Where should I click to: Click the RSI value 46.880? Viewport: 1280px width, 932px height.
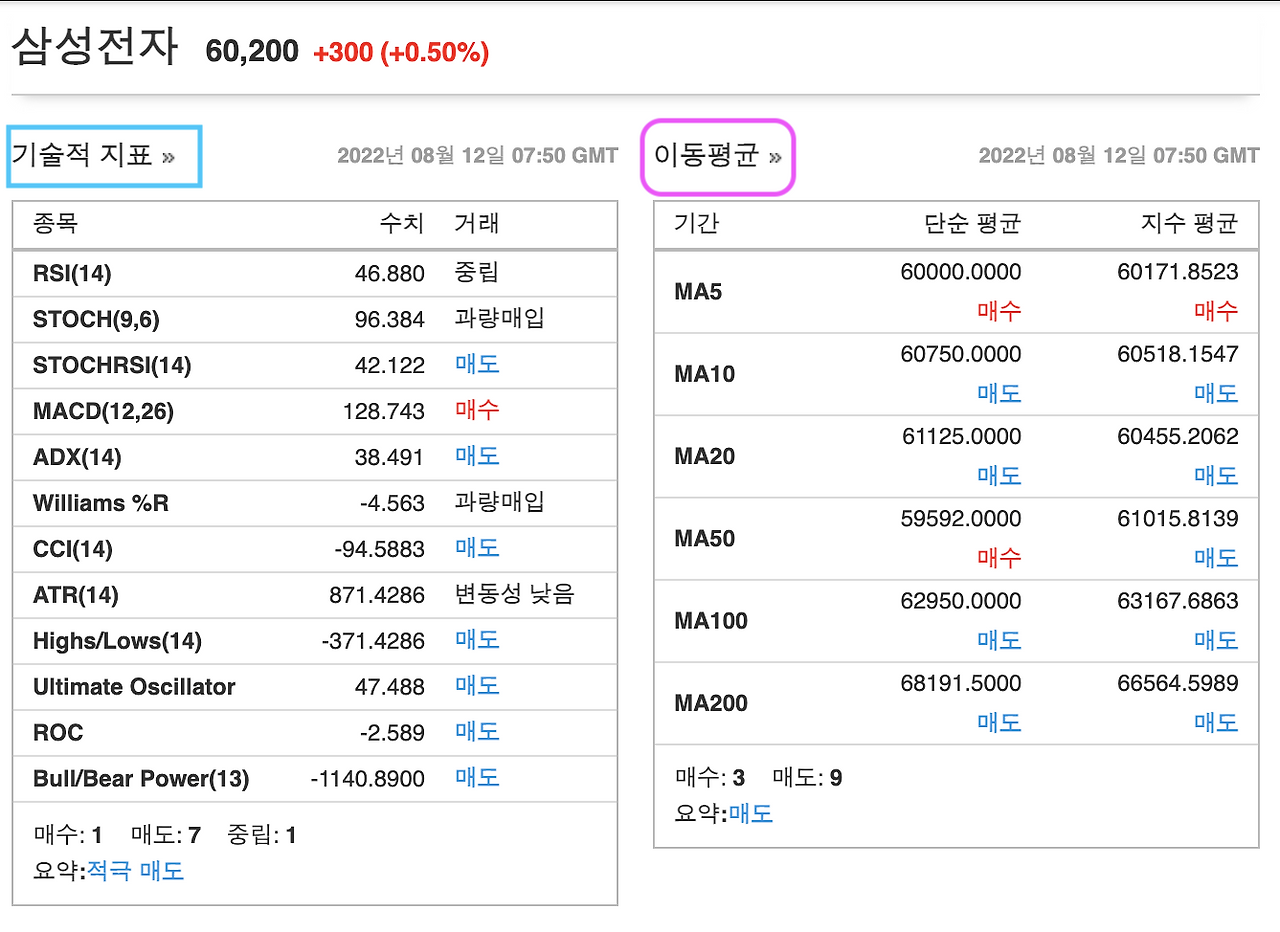pos(390,273)
